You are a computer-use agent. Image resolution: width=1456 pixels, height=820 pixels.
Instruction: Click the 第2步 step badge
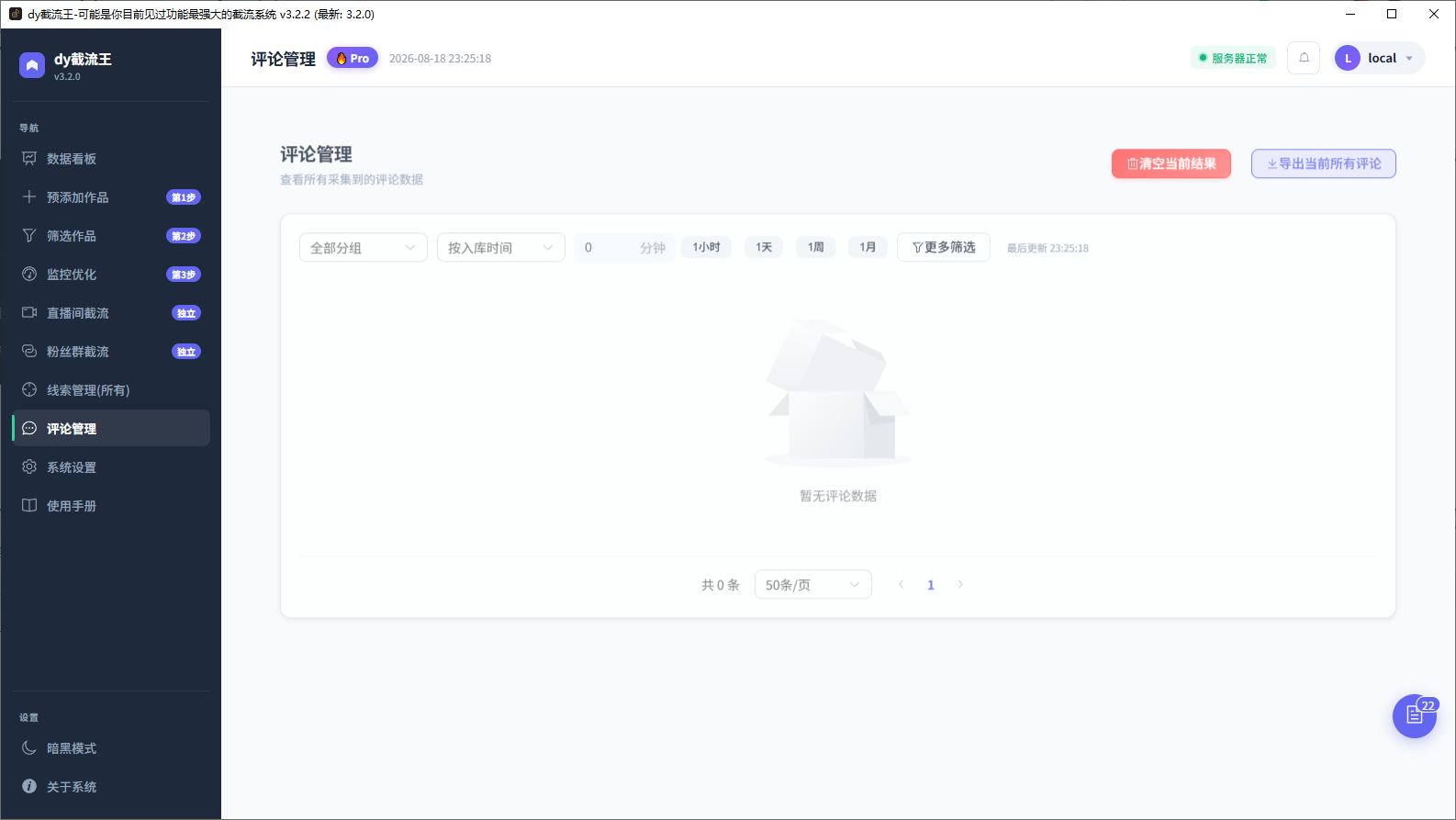tap(184, 236)
